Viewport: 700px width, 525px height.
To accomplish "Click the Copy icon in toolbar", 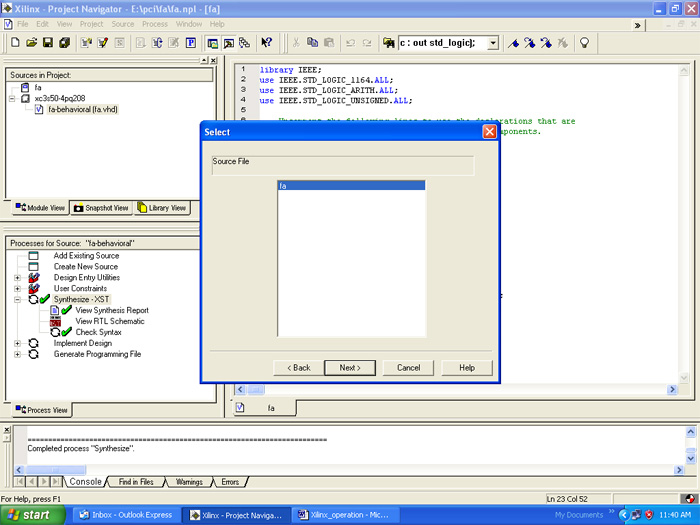I will [312, 42].
